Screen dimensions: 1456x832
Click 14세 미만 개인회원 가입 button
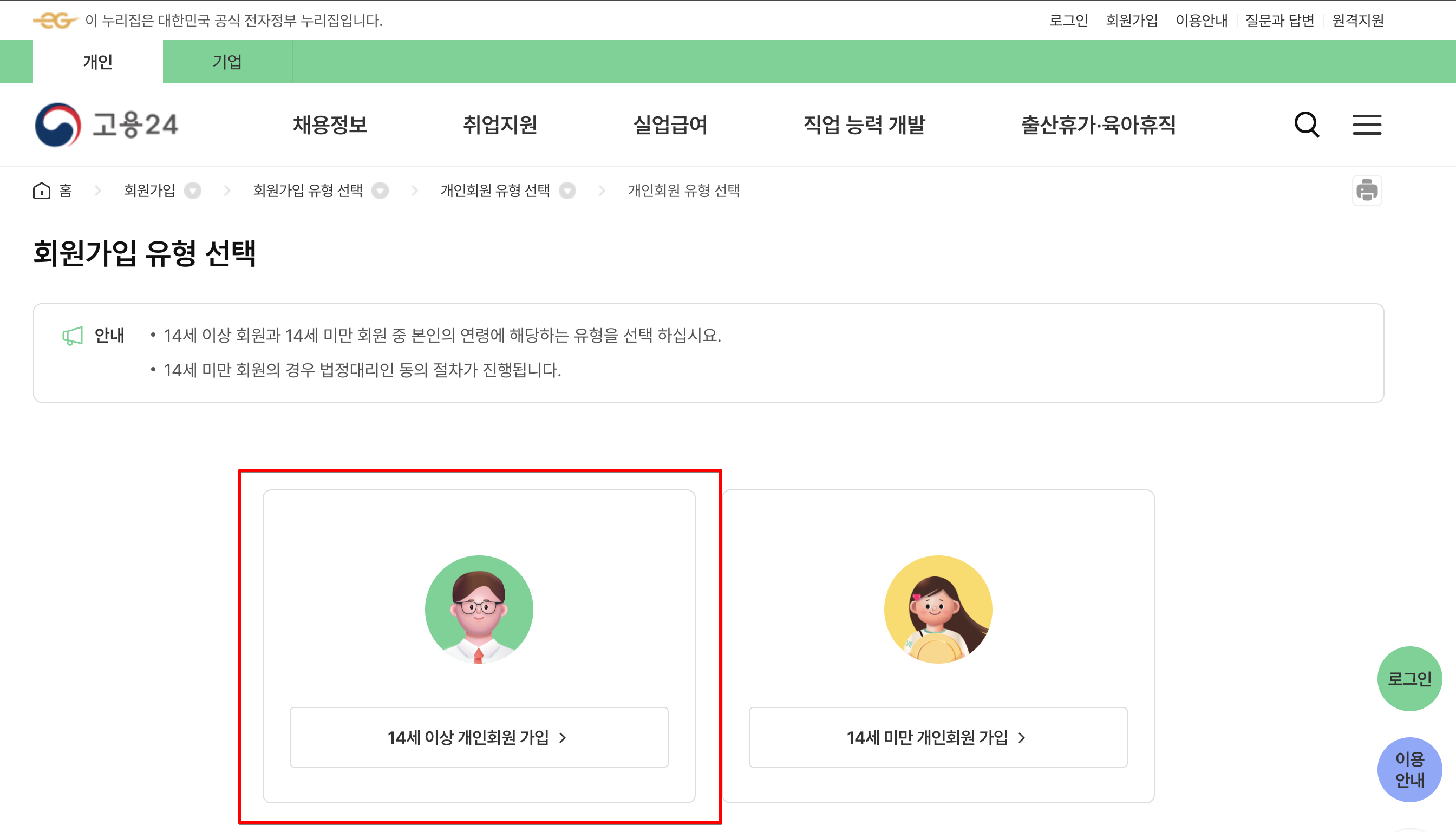click(938, 737)
